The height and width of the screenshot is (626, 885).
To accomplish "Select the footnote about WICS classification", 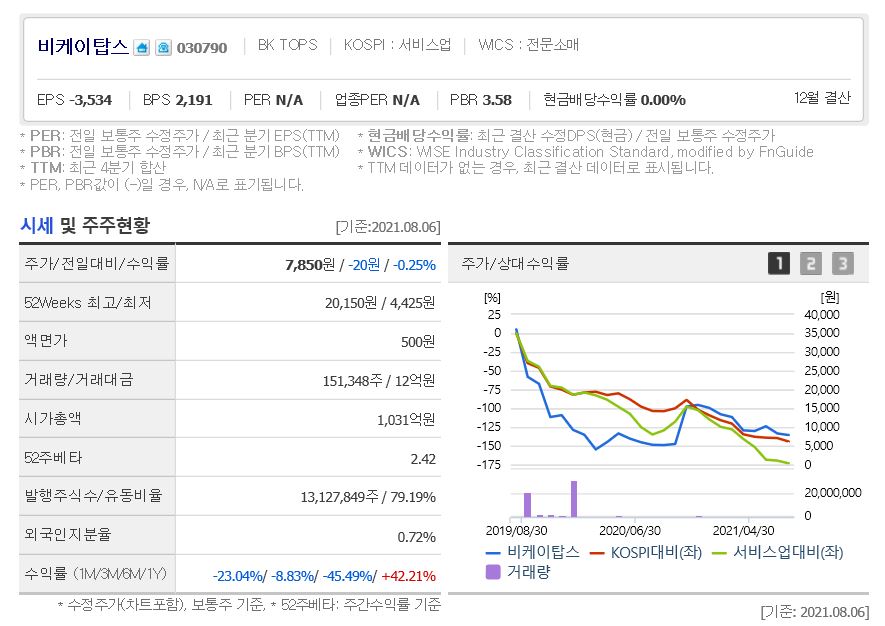I will coord(585,152).
